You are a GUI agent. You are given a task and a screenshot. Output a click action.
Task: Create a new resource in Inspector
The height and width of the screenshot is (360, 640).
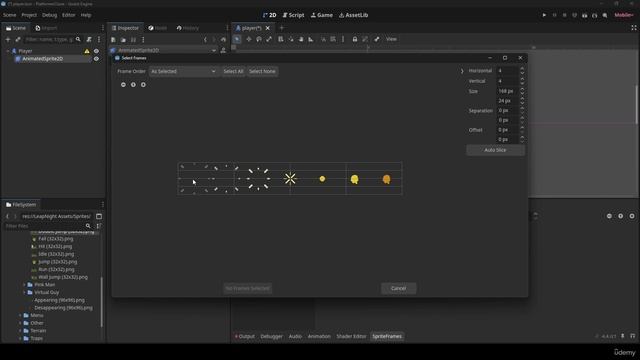113,40
